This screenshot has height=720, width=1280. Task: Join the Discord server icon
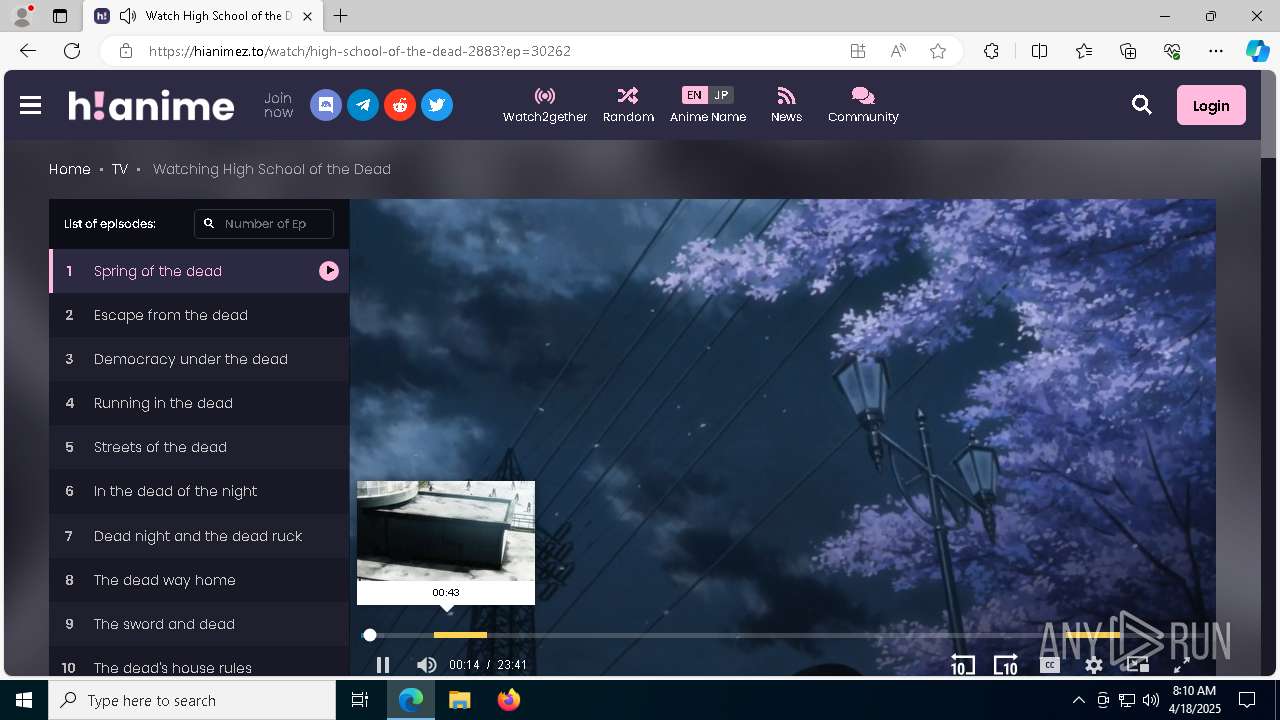coord(326,105)
